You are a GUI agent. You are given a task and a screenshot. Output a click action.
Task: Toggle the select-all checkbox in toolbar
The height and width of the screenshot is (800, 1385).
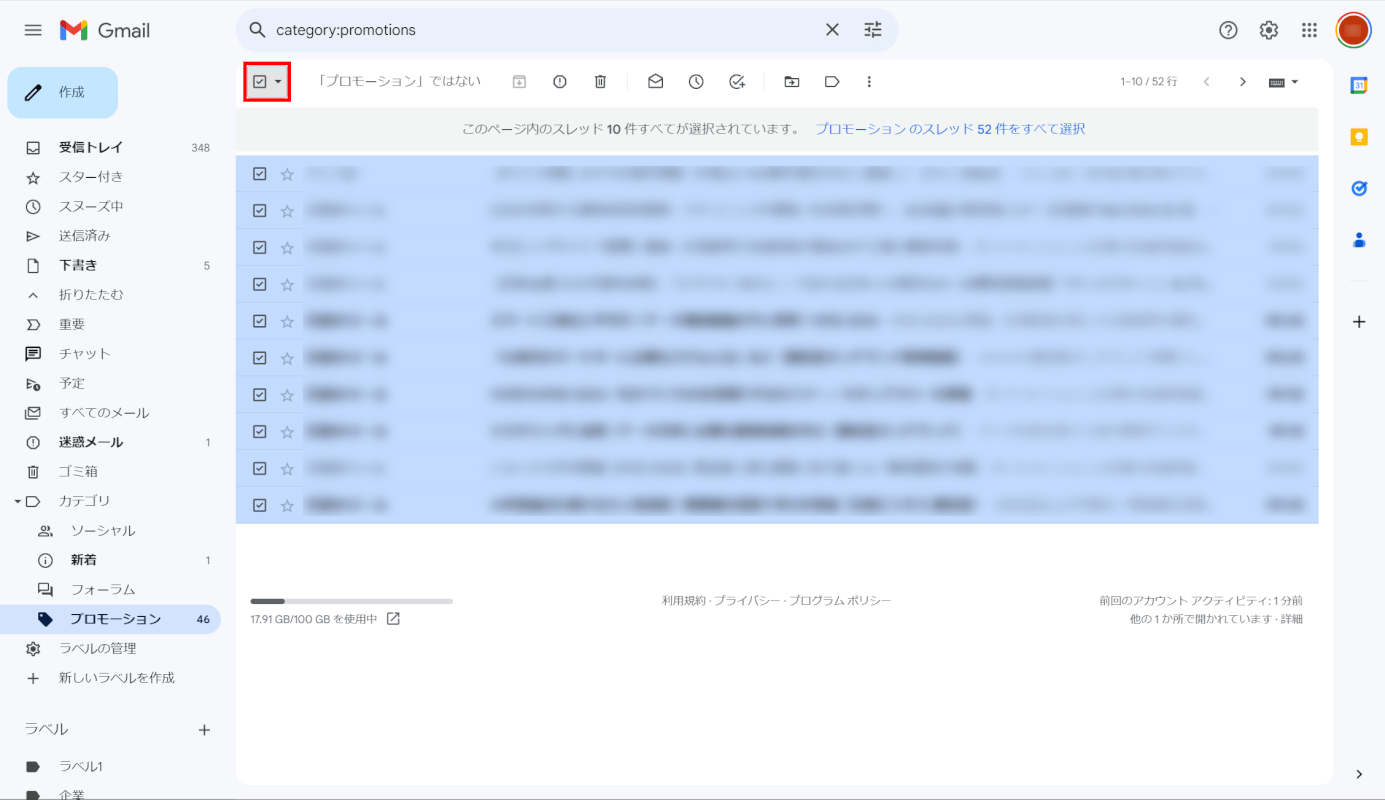[260, 82]
